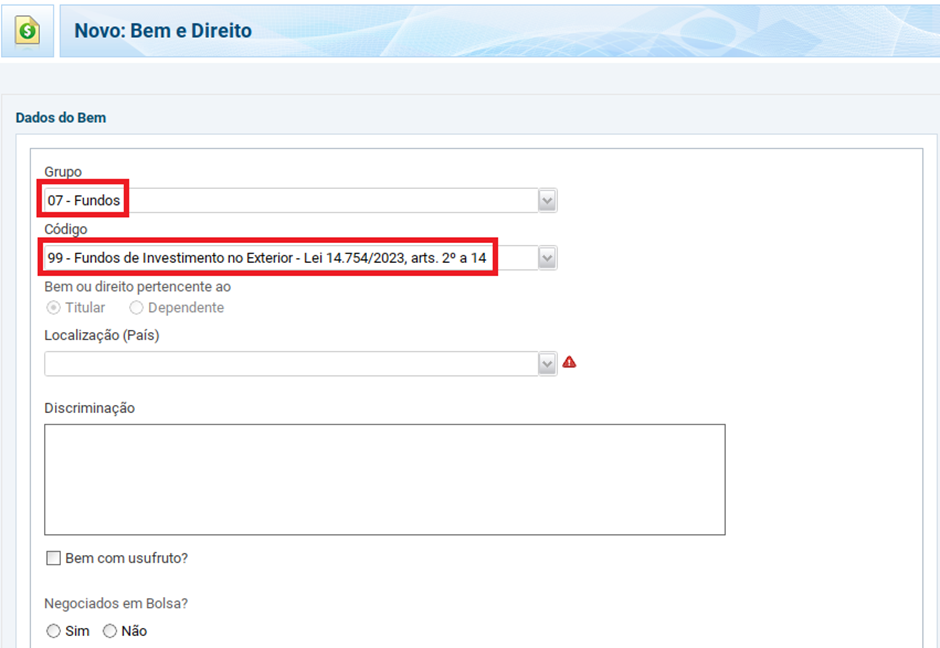Click inside the Discriminação text area
The image size is (940, 648).
coord(384,479)
